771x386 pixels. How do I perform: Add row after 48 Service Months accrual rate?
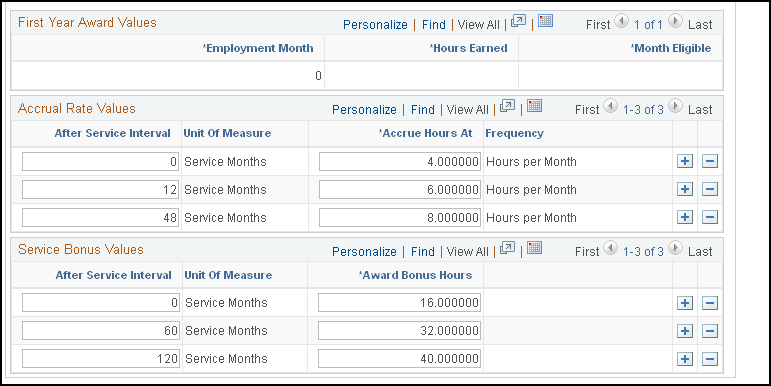685,217
